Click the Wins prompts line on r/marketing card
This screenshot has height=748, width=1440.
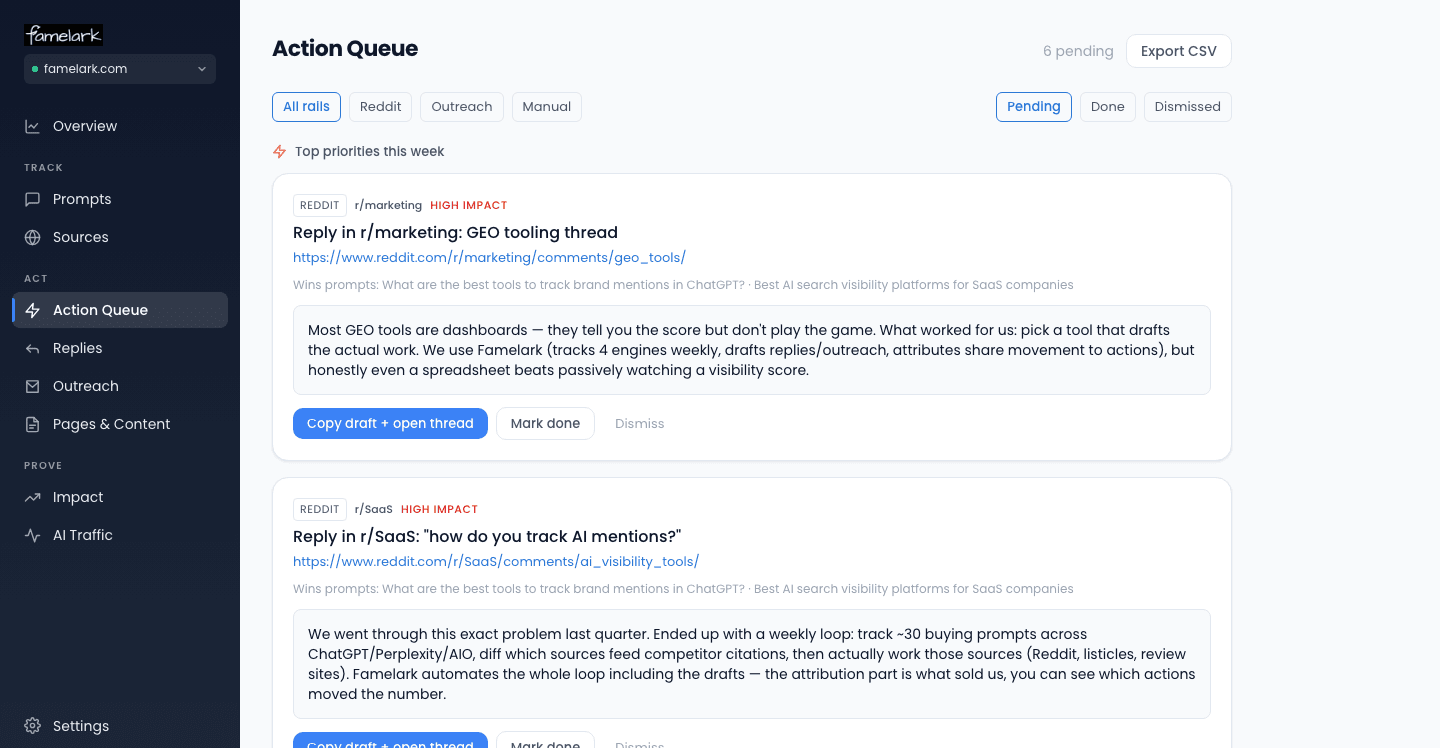683,285
